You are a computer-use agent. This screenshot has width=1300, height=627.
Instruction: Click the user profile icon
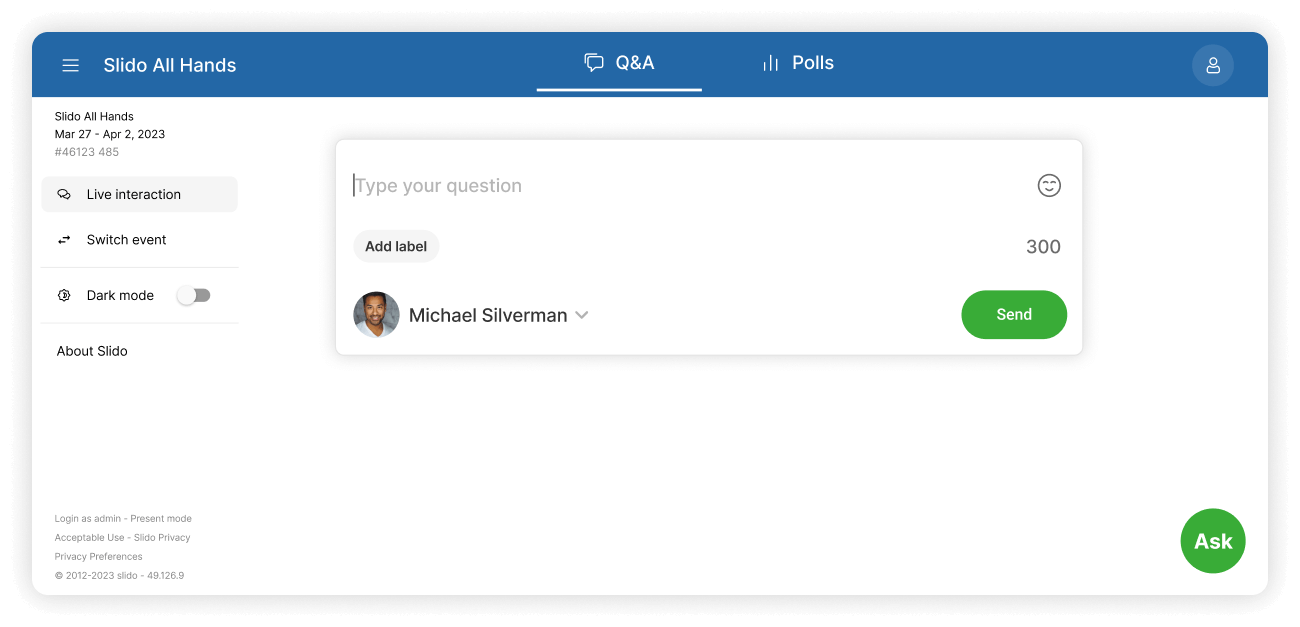click(x=1212, y=65)
